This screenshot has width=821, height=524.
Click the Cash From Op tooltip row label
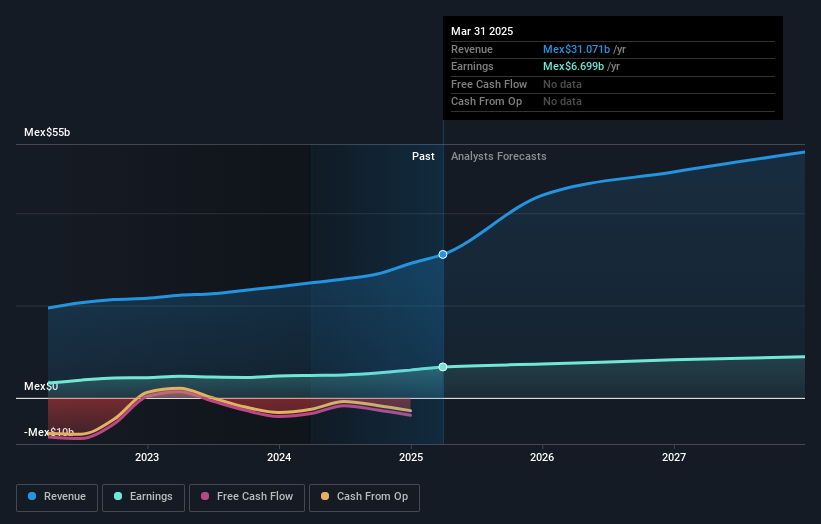click(x=486, y=102)
